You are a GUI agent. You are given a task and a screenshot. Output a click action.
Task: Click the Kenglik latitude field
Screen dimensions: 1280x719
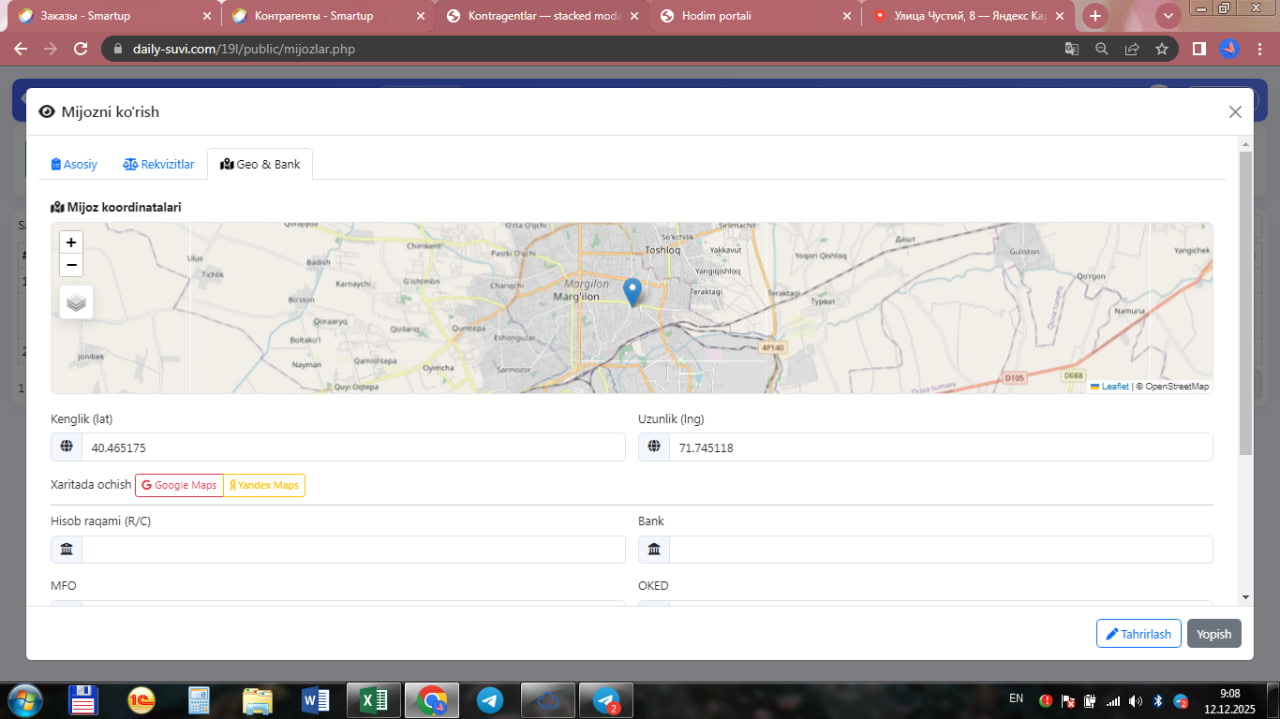352,448
